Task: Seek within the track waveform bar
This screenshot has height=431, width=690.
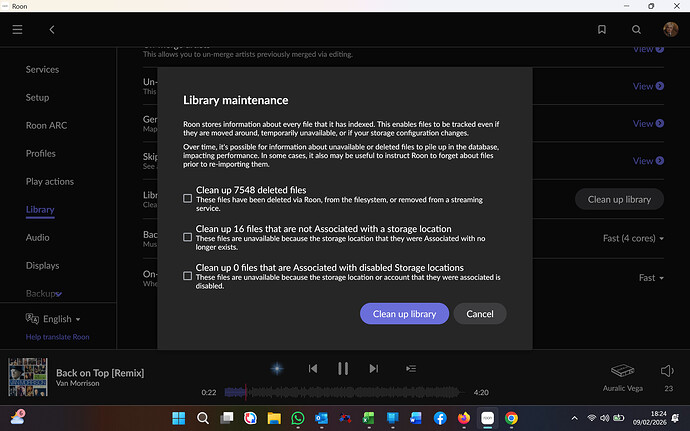Action: coord(345,392)
